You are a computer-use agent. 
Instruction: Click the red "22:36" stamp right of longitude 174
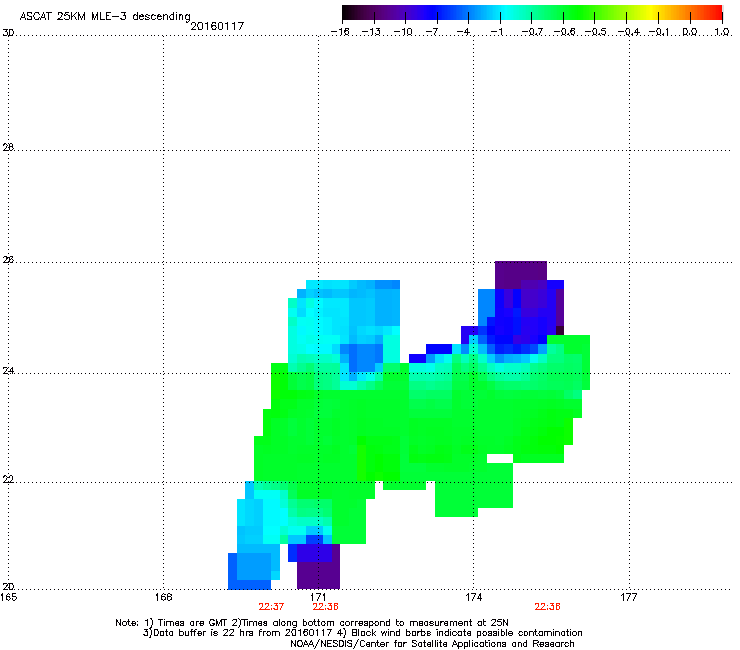(x=547, y=607)
